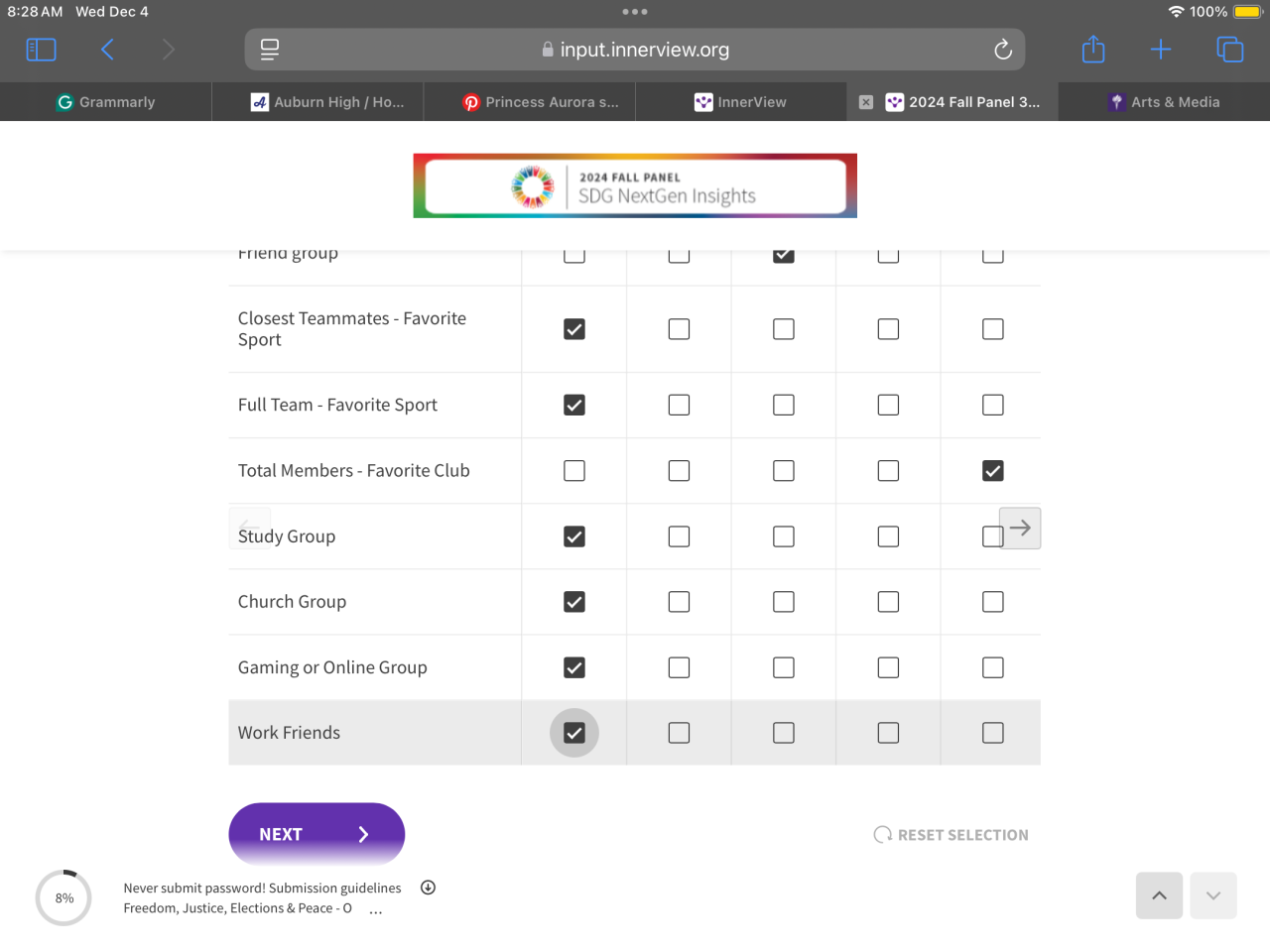Tap the page reload icon

pyautogui.click(x=1003, y=50)
